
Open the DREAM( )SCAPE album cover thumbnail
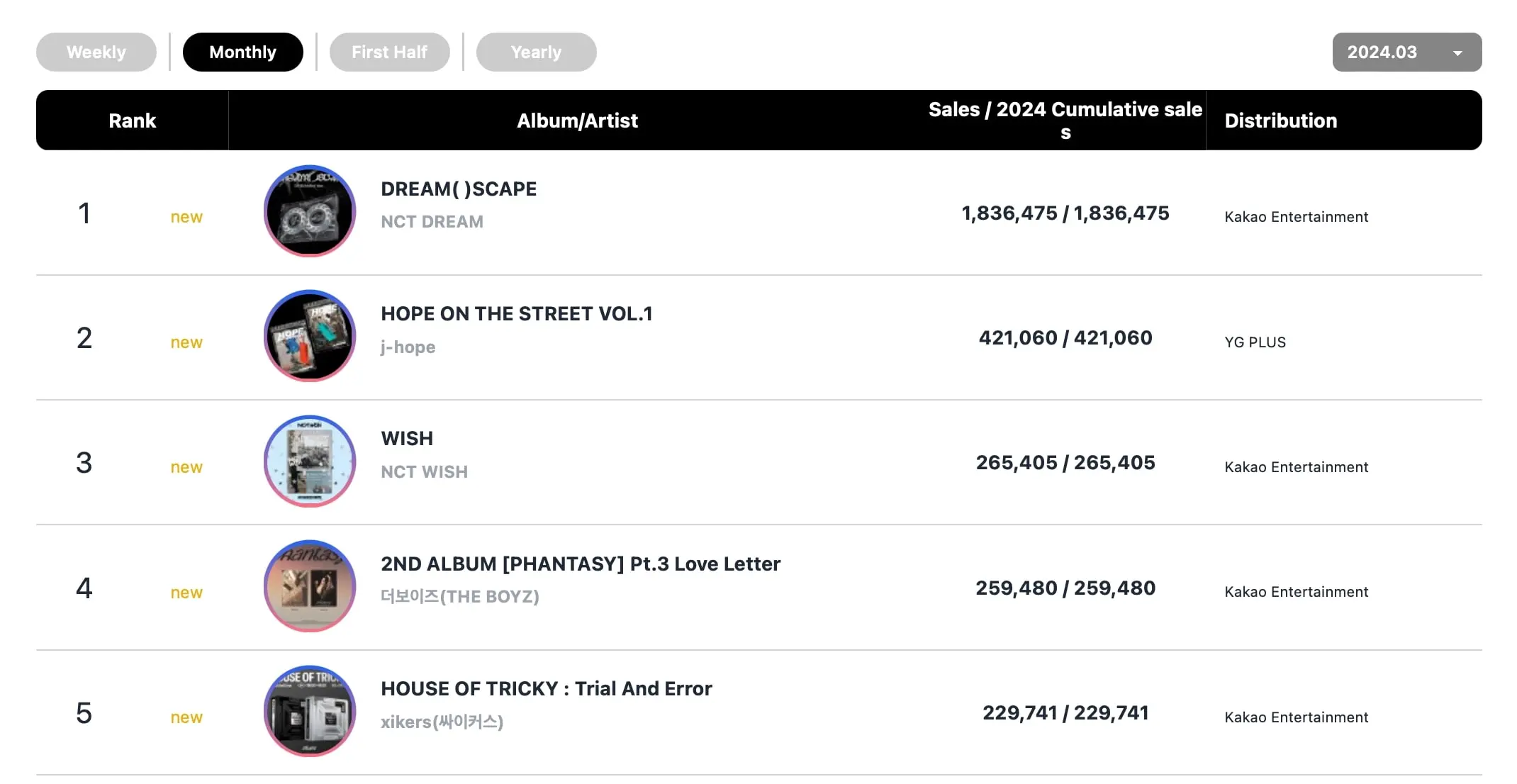tap(310, 211)
